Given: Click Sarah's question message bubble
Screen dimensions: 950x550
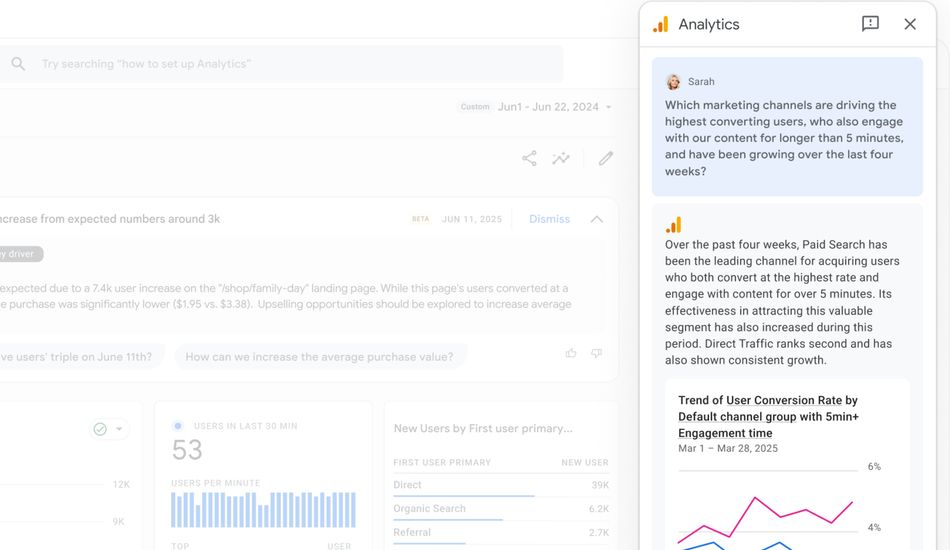Looking at the screenshot, I should tap(787, 127).
